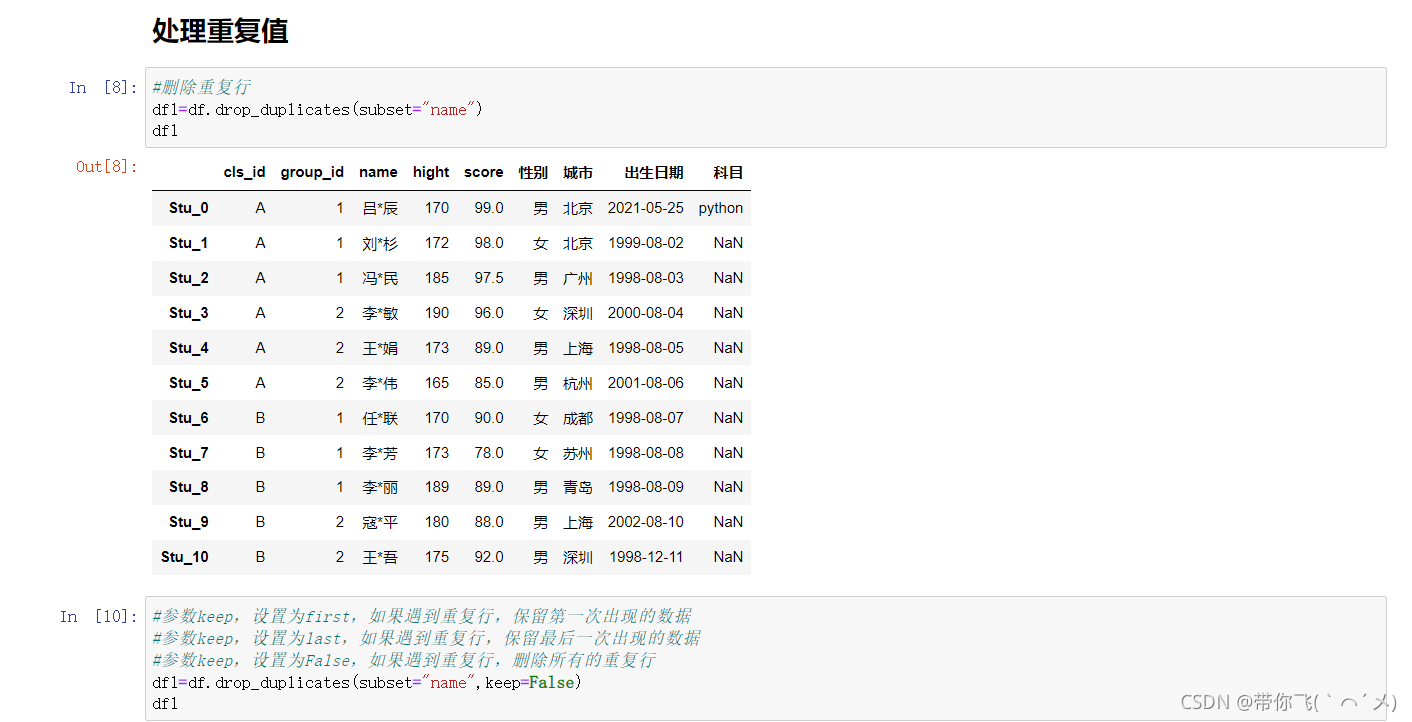Select the Stu_8 row index
Viewport: 1412px width, 722px height.
coord(189,487)
